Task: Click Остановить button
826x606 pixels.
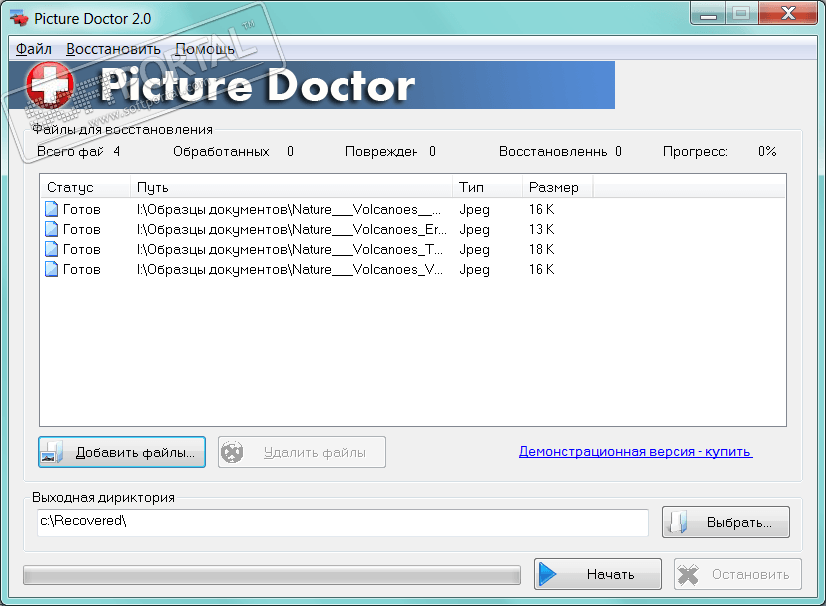Action: (x=738, y=574)
